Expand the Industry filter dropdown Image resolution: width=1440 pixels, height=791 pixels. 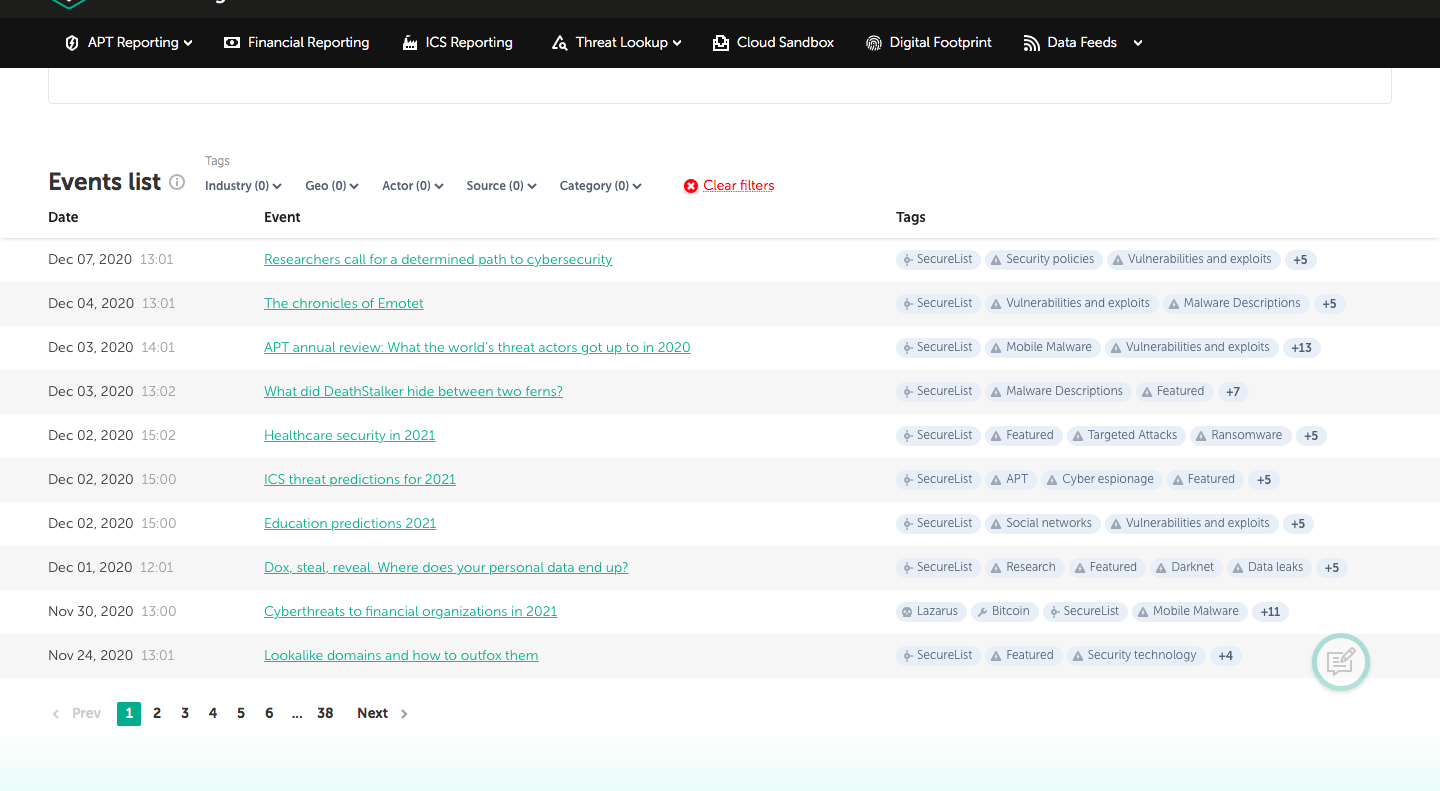[x=243, y=186]
